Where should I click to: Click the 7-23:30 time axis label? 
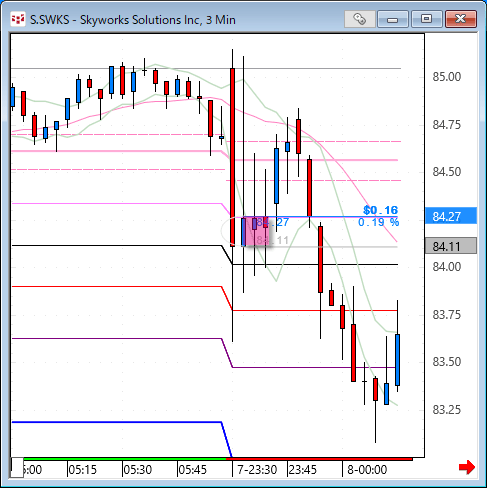(x=257, y=470)
